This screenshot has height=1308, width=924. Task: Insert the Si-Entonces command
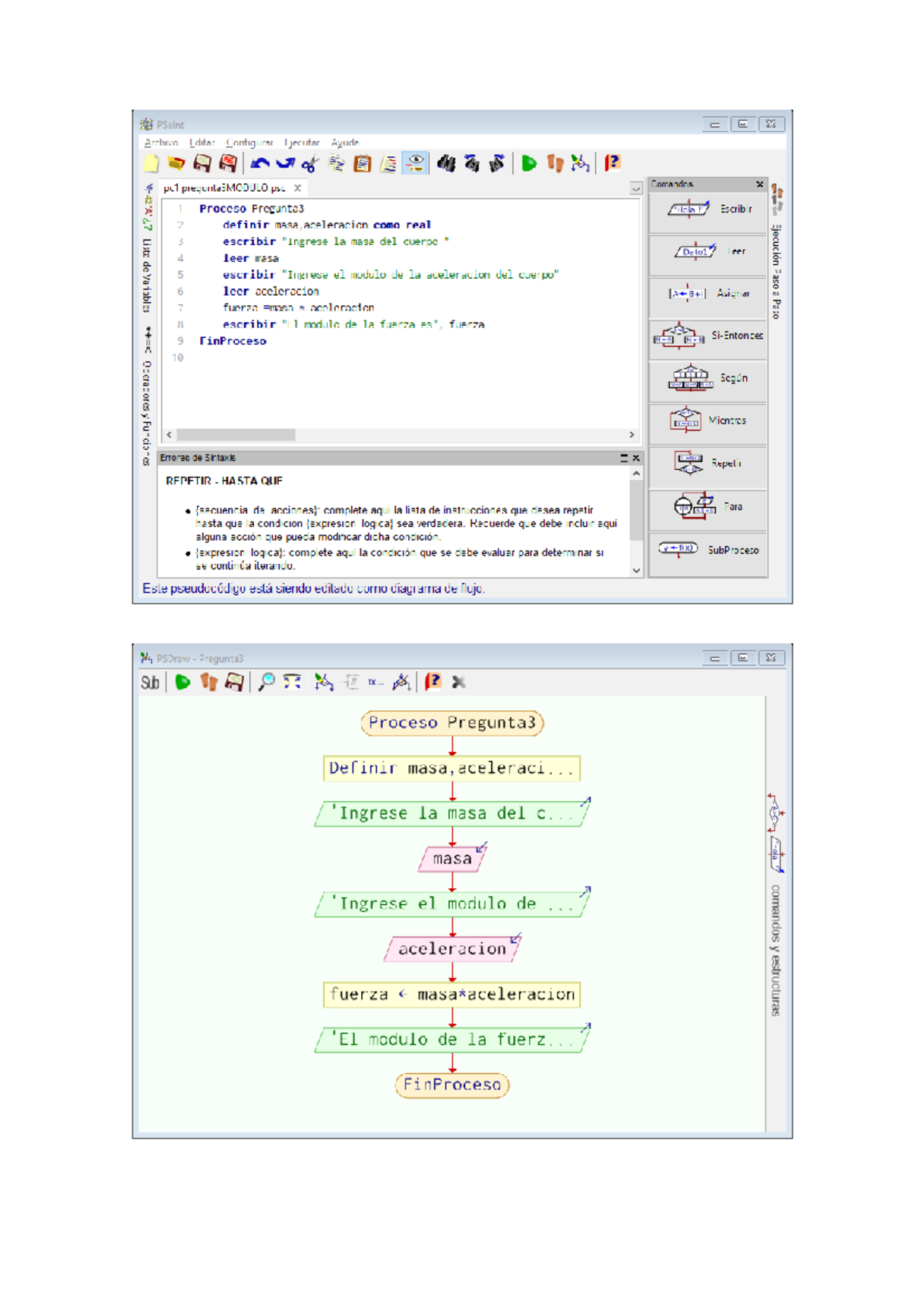click(x=708, y=336)
